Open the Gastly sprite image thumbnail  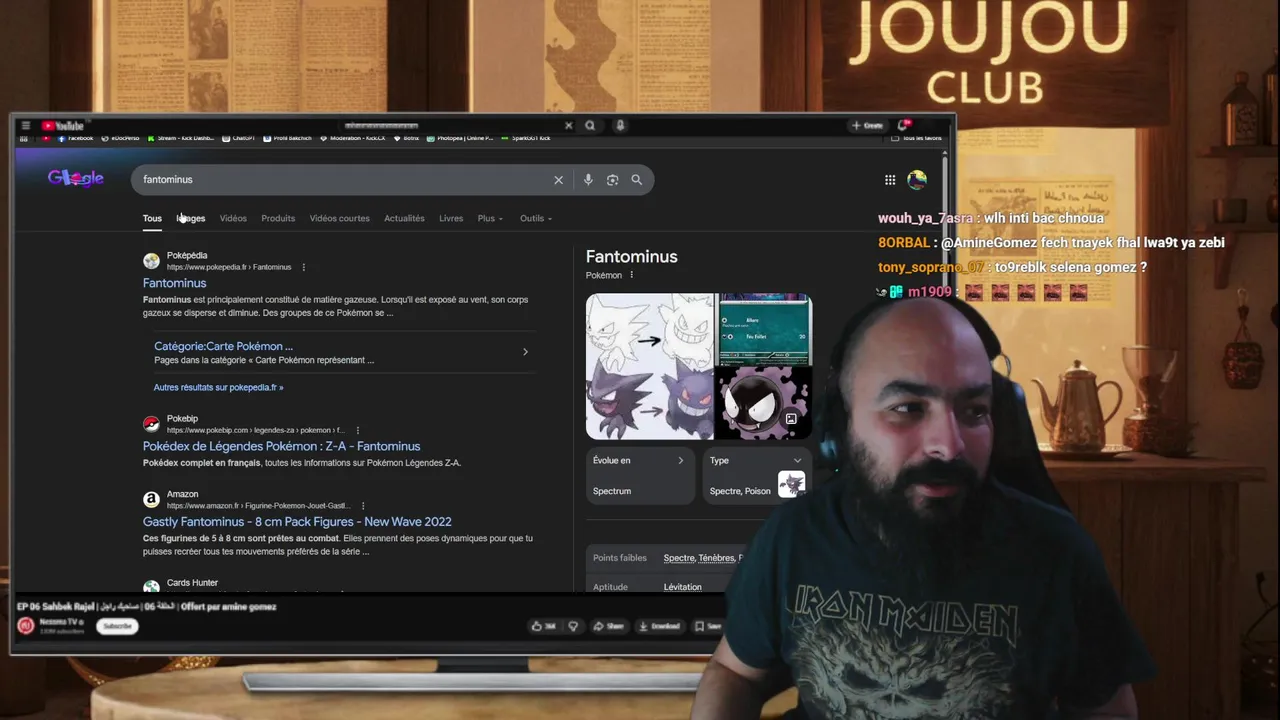[765, 403]
